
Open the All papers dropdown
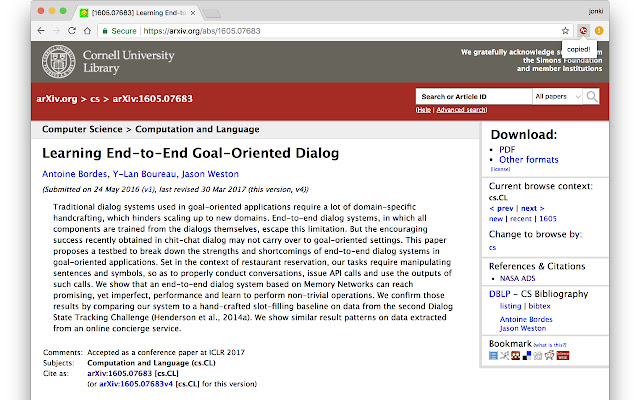pyautogui.click(x=558, y=97)
